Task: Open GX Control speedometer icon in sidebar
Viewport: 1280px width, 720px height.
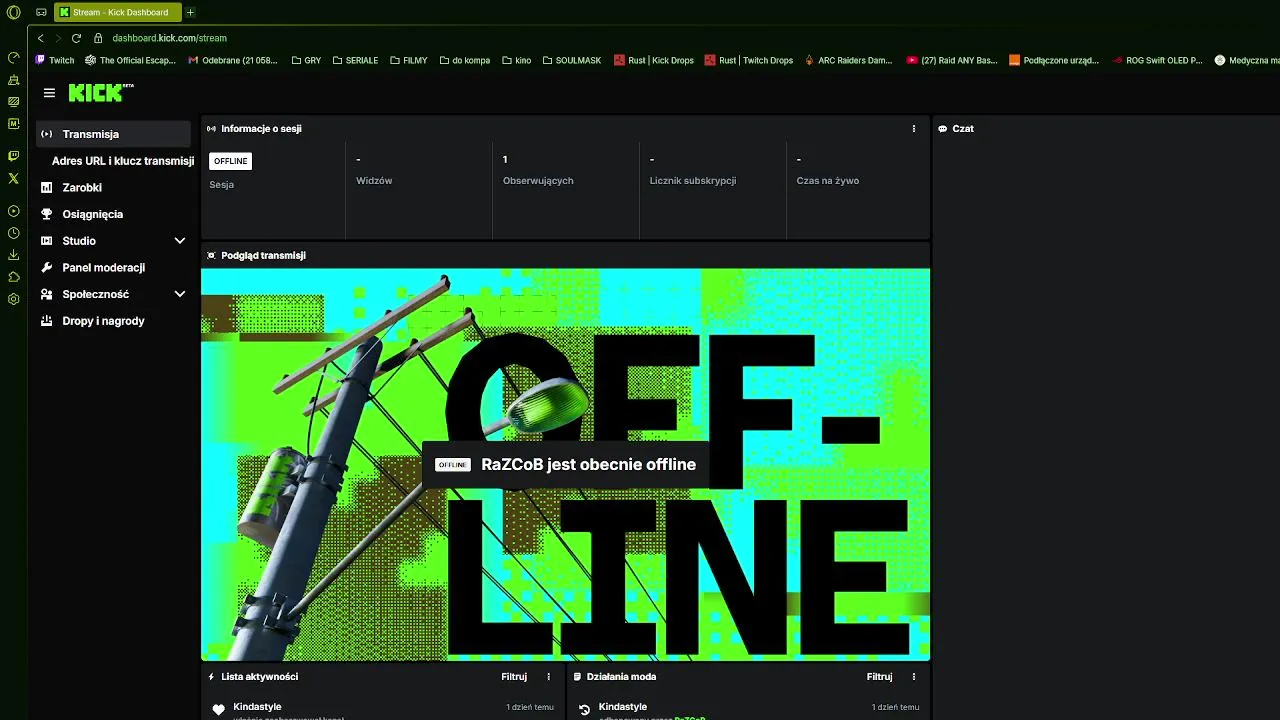Action: click(13, 58)
